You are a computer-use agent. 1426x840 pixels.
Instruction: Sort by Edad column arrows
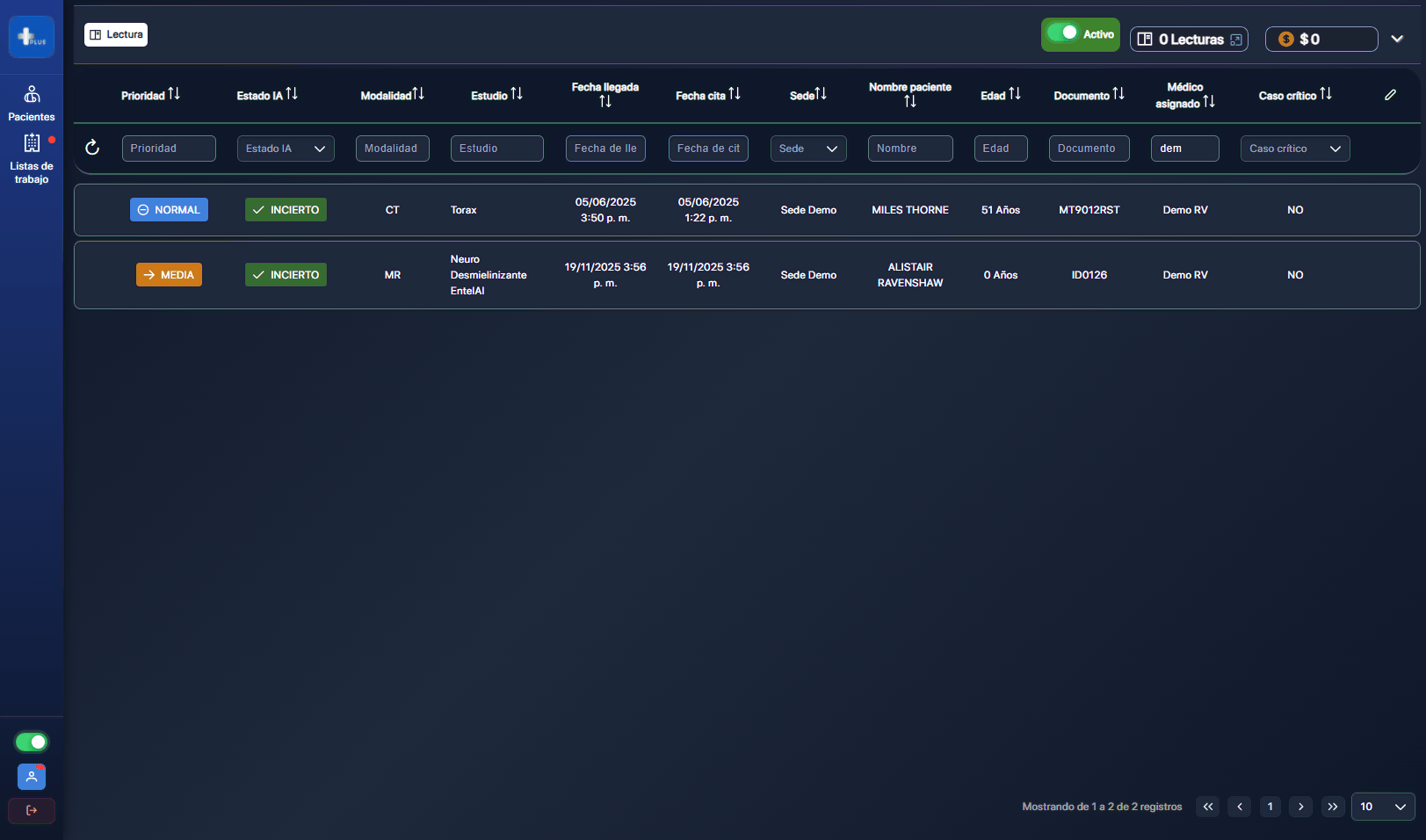(x=1015, y=93)
